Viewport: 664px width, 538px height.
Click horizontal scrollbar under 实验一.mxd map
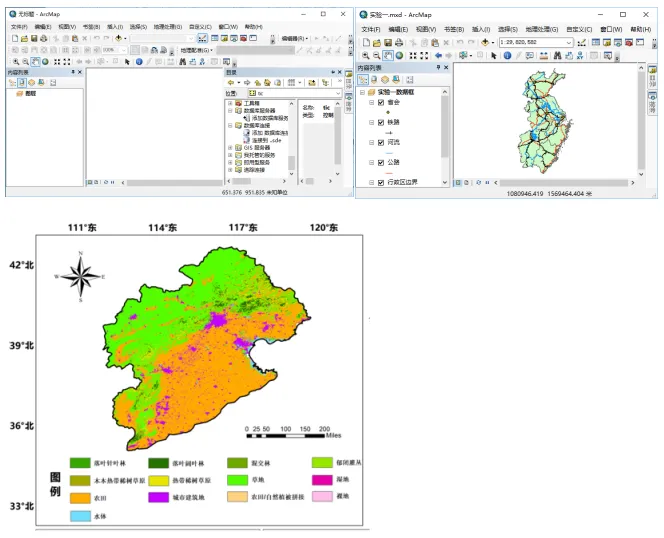pyautogui.click(x=564, y=183)
